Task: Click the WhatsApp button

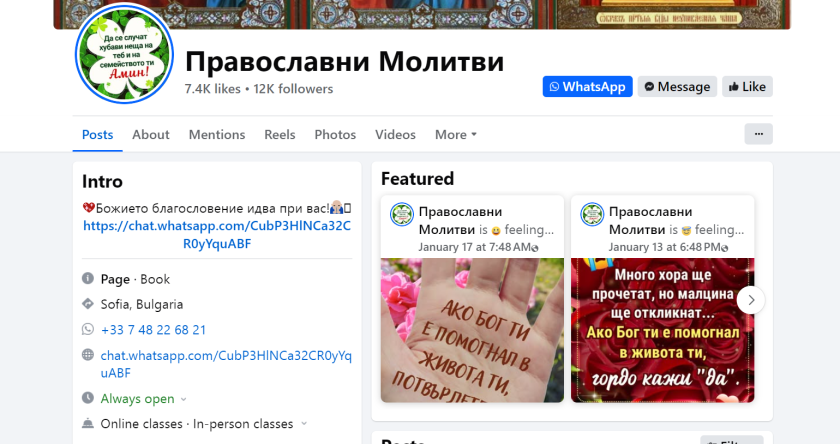Action: click(587, 87)
